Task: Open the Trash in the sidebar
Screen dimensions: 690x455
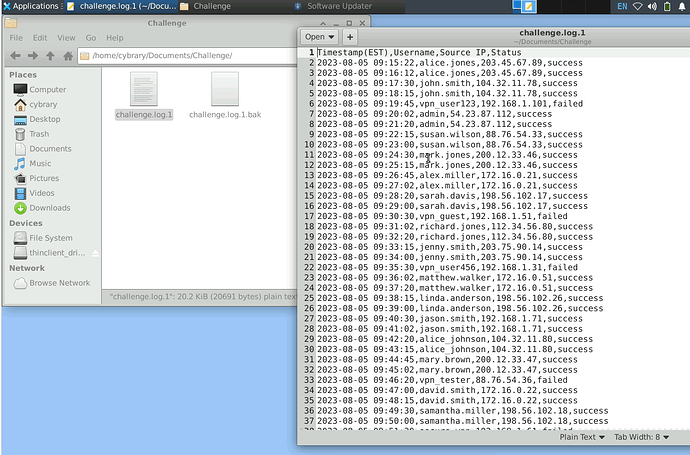Action: [x=39, y=134]
